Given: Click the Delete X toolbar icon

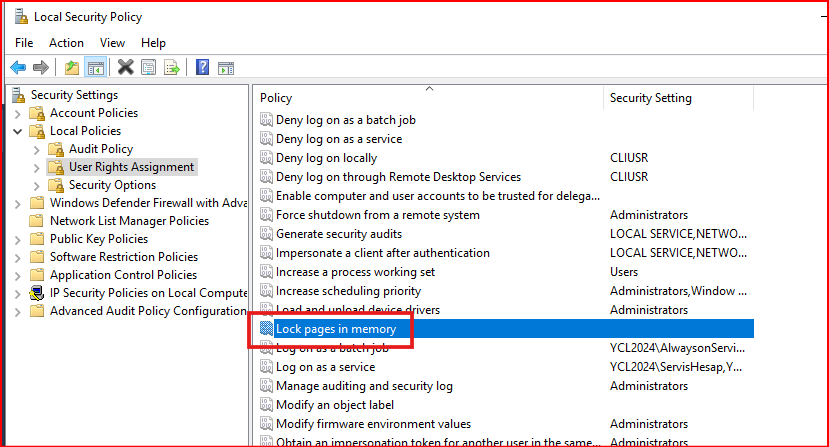Looking at the screenshot, I should click(125, 68).
